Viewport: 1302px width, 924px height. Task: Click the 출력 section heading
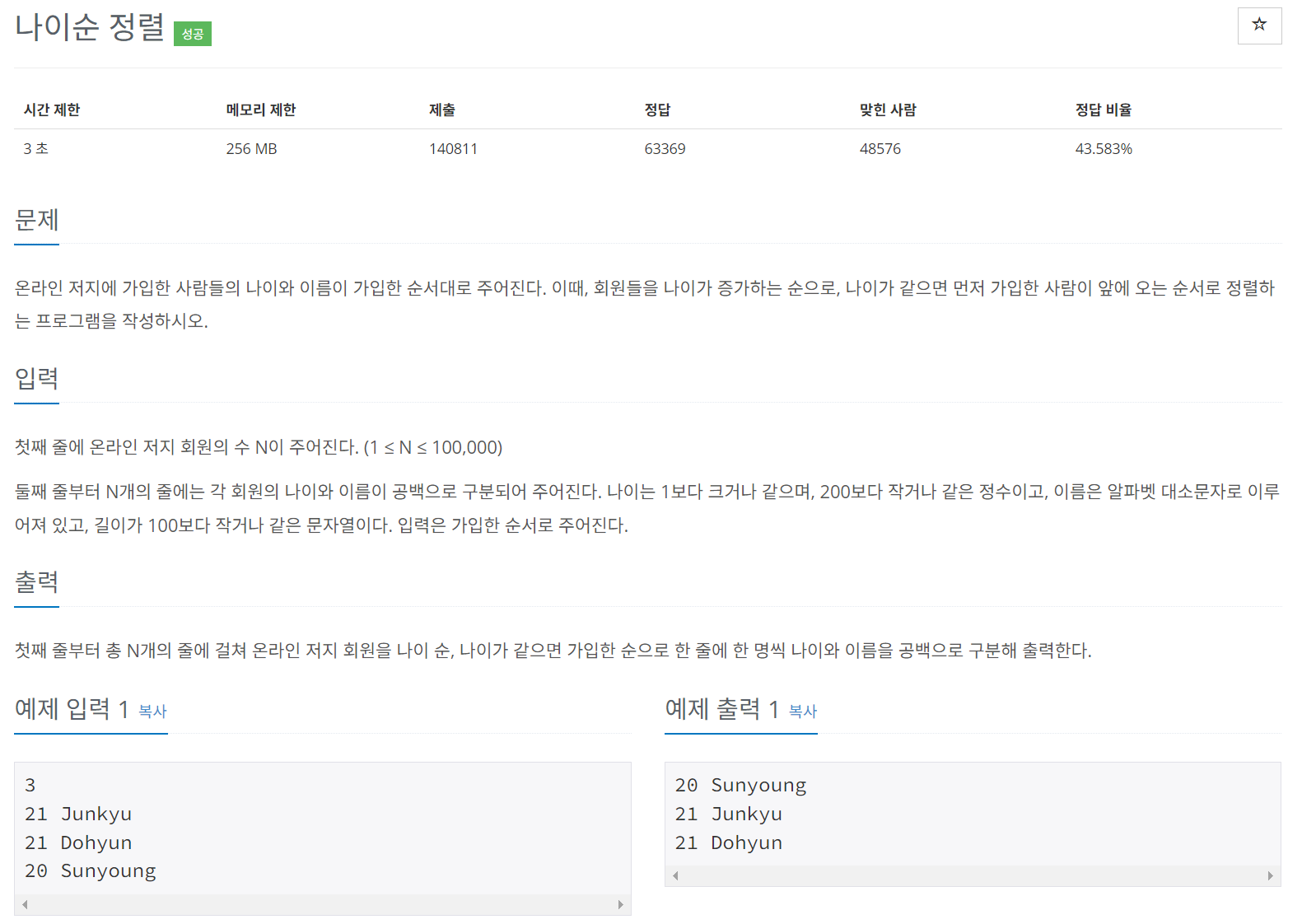(37, 582)
